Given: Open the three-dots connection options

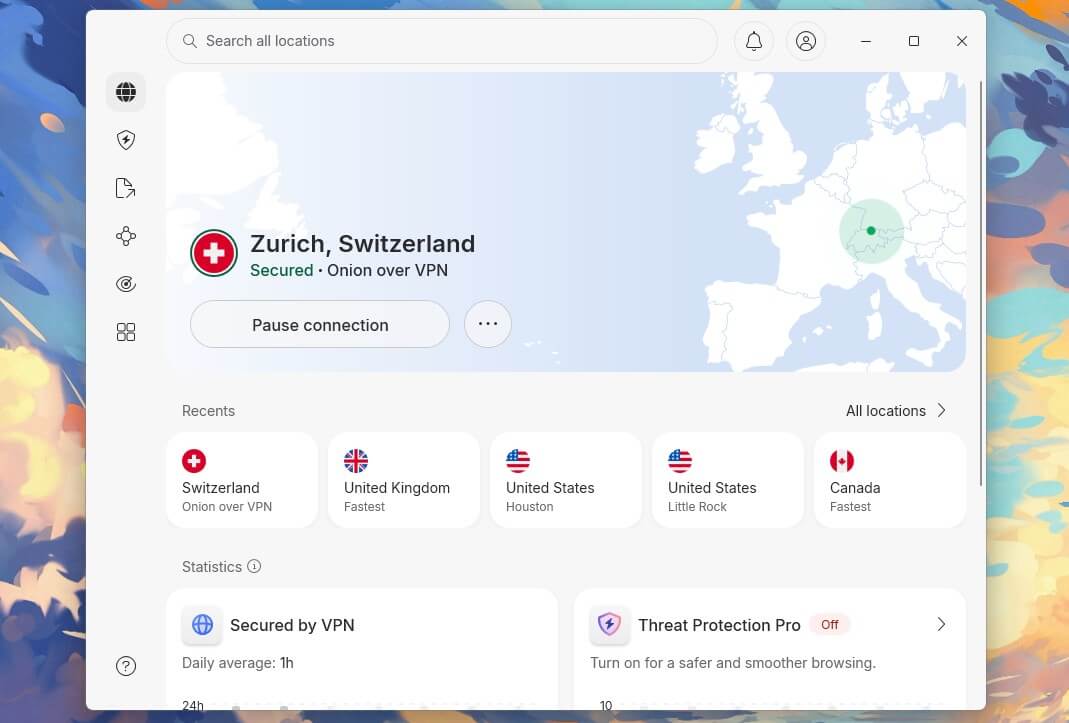Looking at the screenshot, I should coord(487,324).
